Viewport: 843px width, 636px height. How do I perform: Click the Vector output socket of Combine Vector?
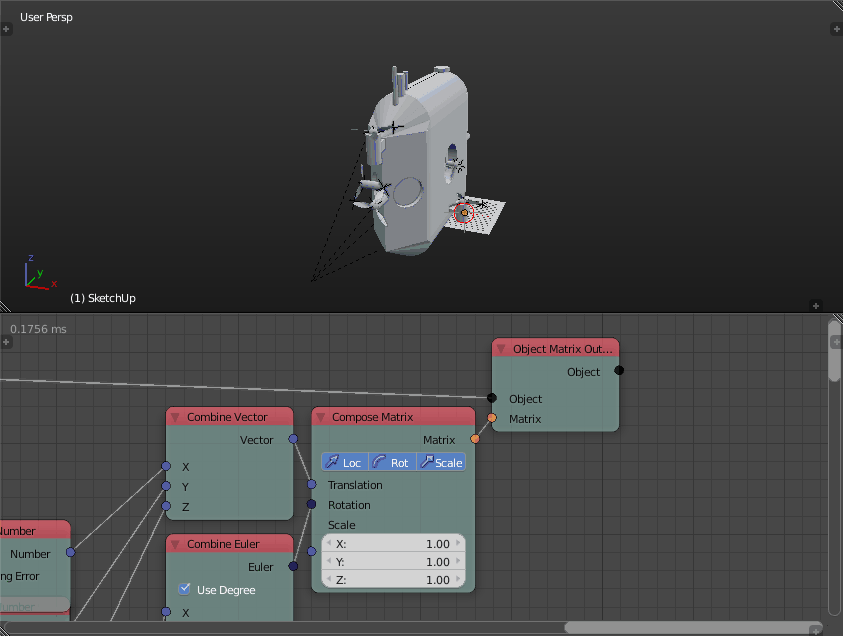(x=292, y=439)
